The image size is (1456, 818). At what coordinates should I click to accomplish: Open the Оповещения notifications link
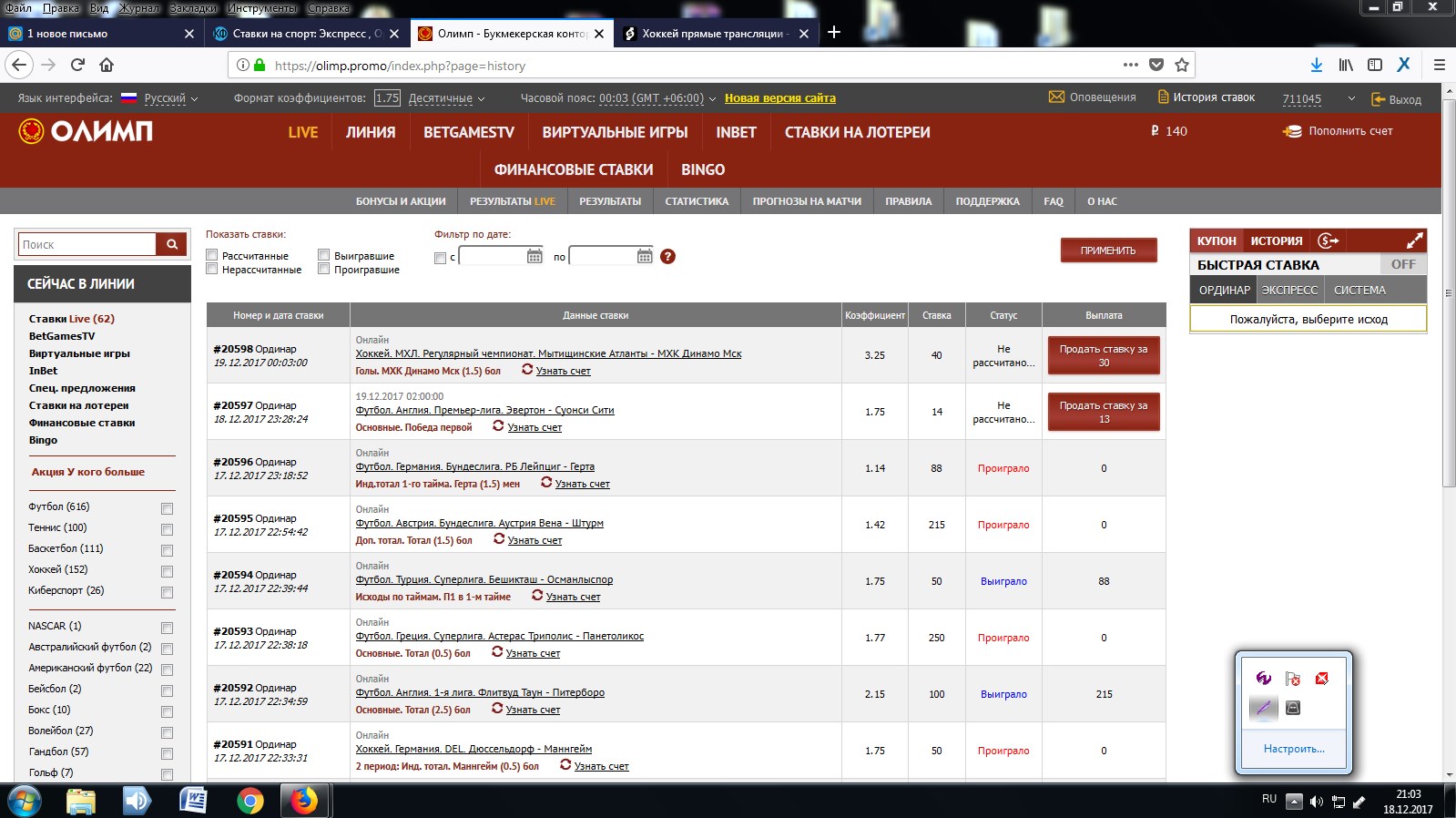pyautogui.click(x=1093, y=97)
